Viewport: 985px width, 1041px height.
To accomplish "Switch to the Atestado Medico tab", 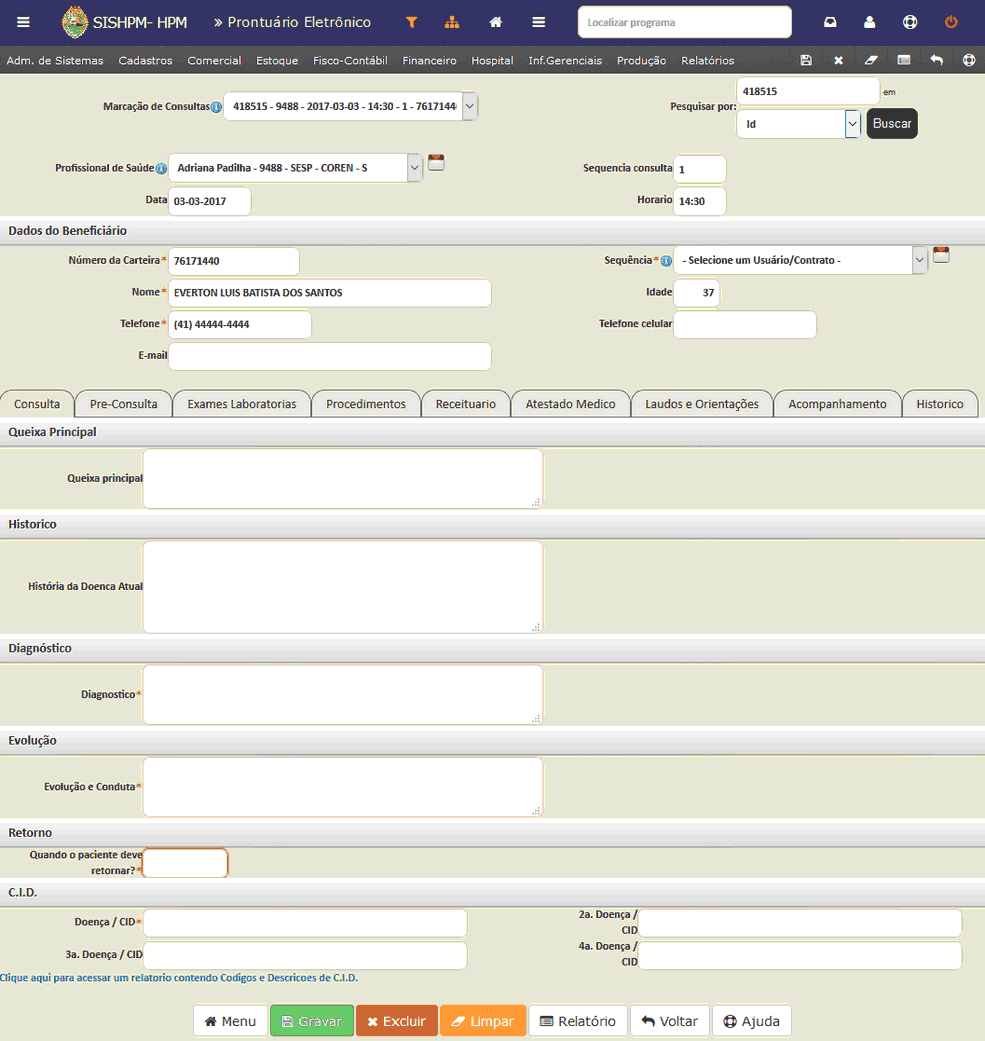I will (x=570, y=404).
